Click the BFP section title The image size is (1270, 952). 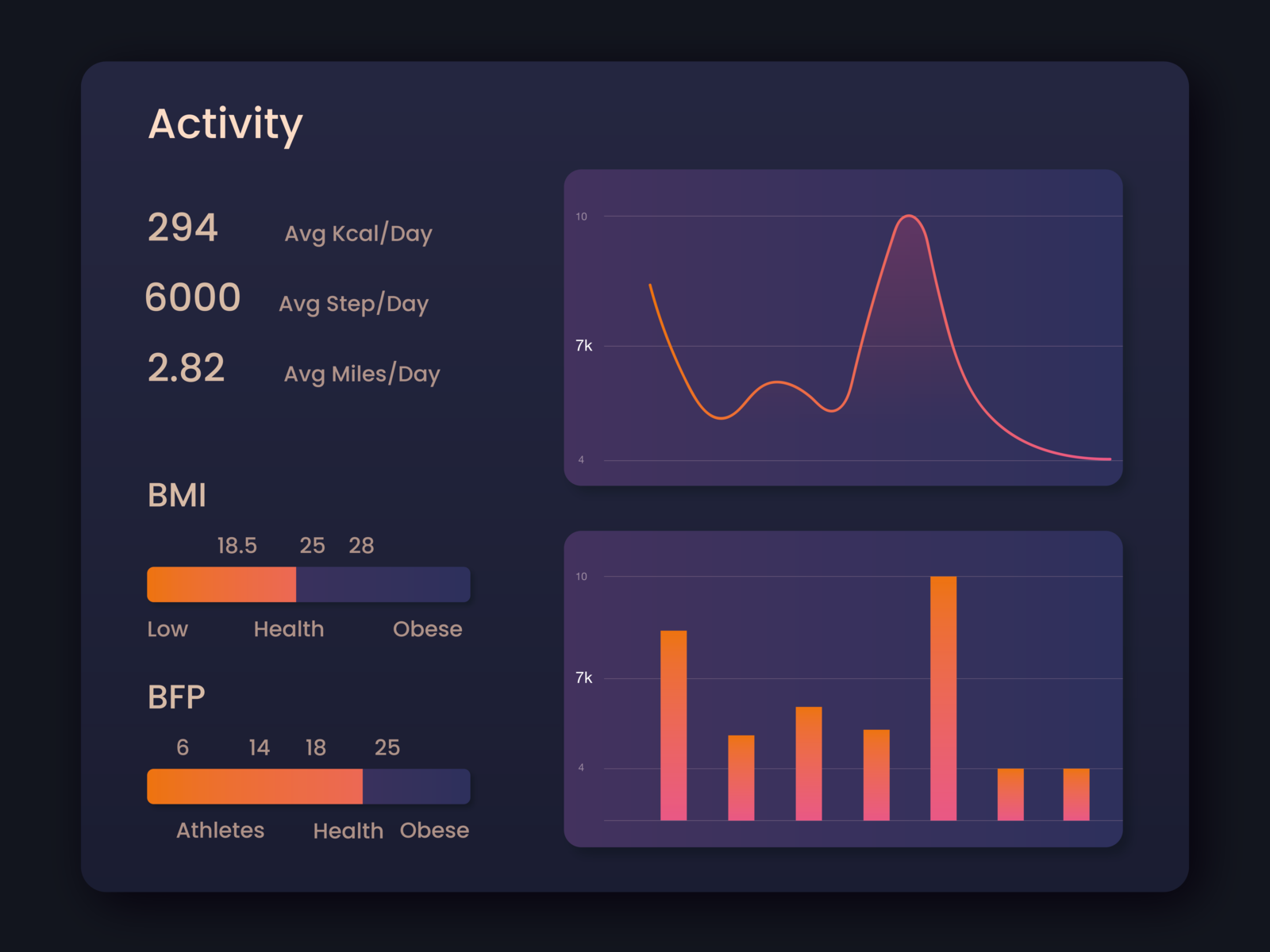176,697
